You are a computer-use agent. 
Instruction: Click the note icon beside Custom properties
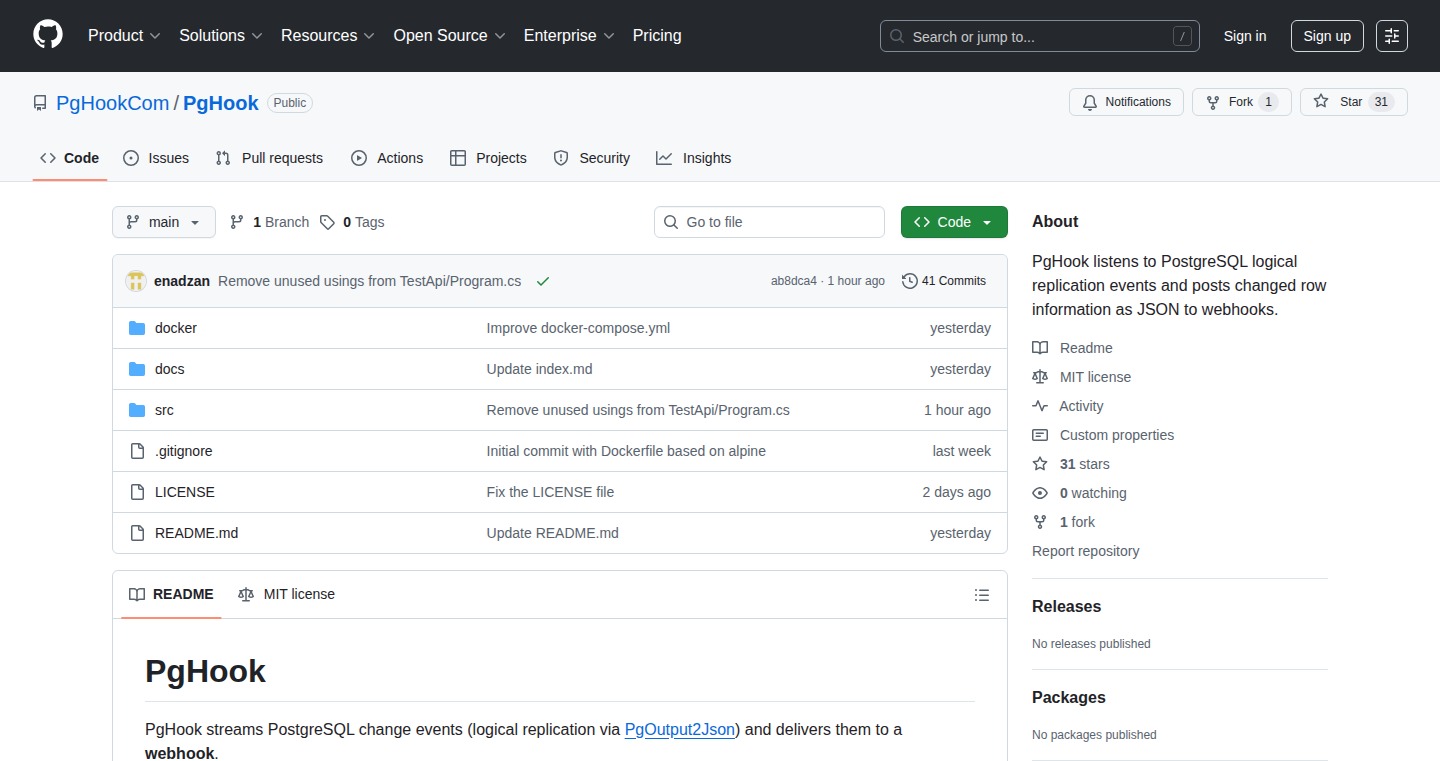point(1040,435)
